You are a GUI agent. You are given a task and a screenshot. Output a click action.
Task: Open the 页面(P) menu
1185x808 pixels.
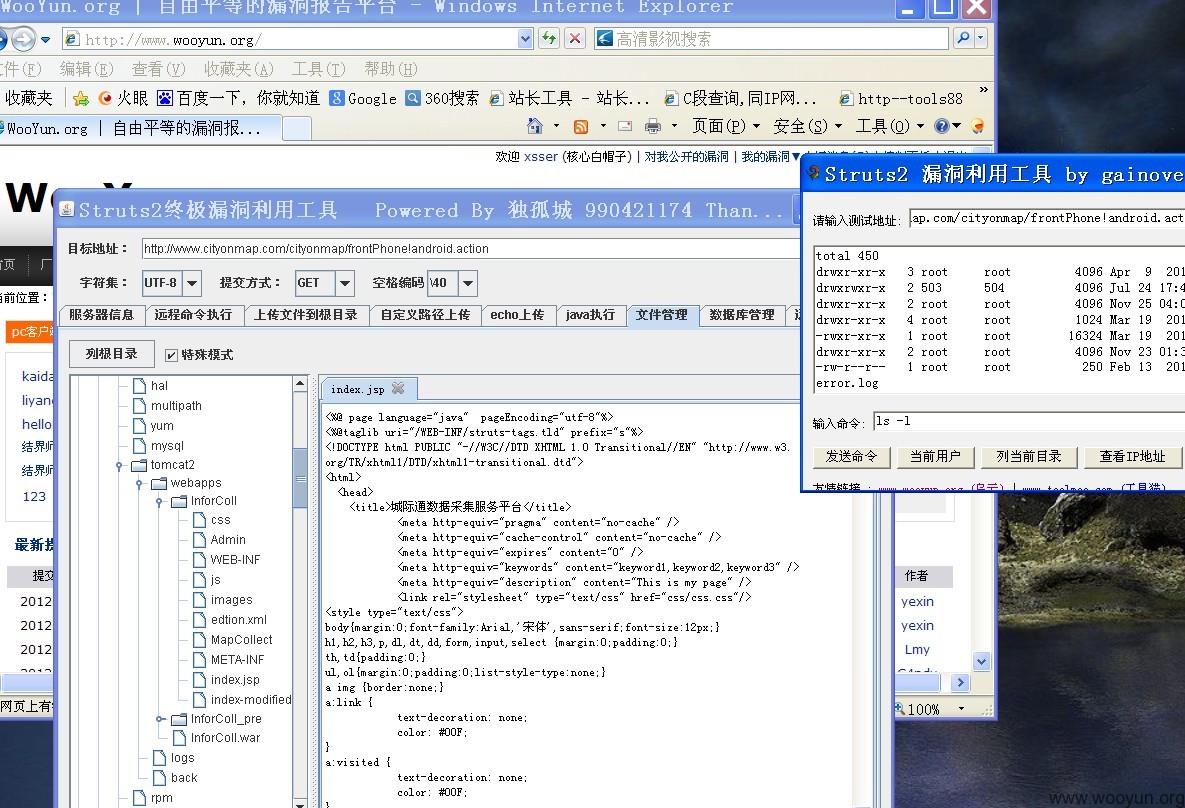726,126
